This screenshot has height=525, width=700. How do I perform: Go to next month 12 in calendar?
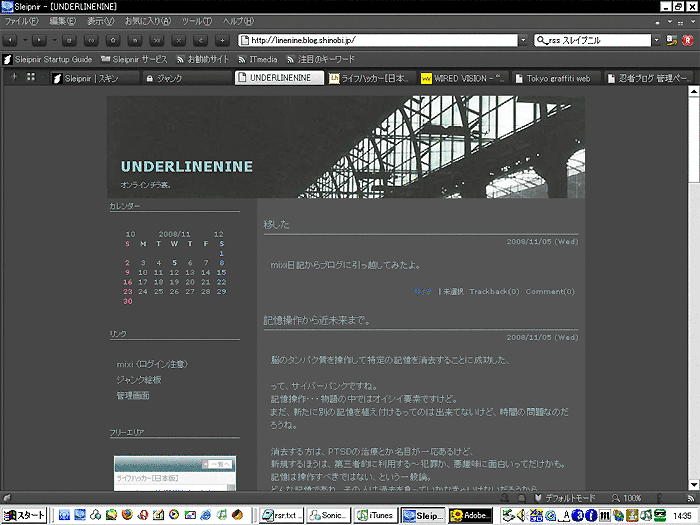(x=218, y=234)
